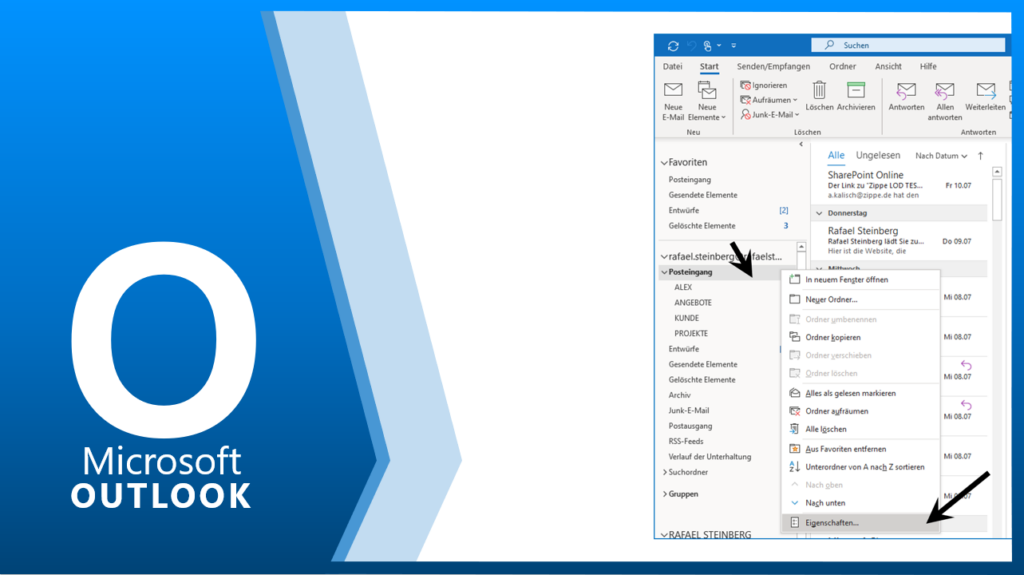The image size is (1024, 575).
Task: Open Eigenschaften... from context menu
Action: click(860, 523)
